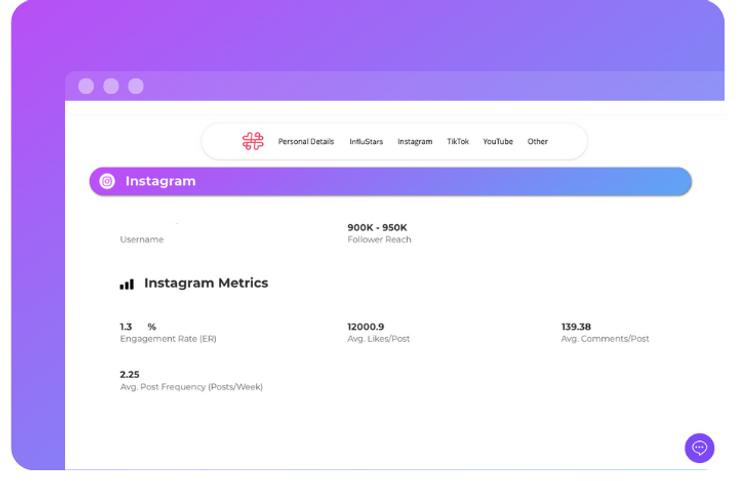739x481 pixels.
Task: Click the Avg. Comments/Post label
Action: point(605,339)
